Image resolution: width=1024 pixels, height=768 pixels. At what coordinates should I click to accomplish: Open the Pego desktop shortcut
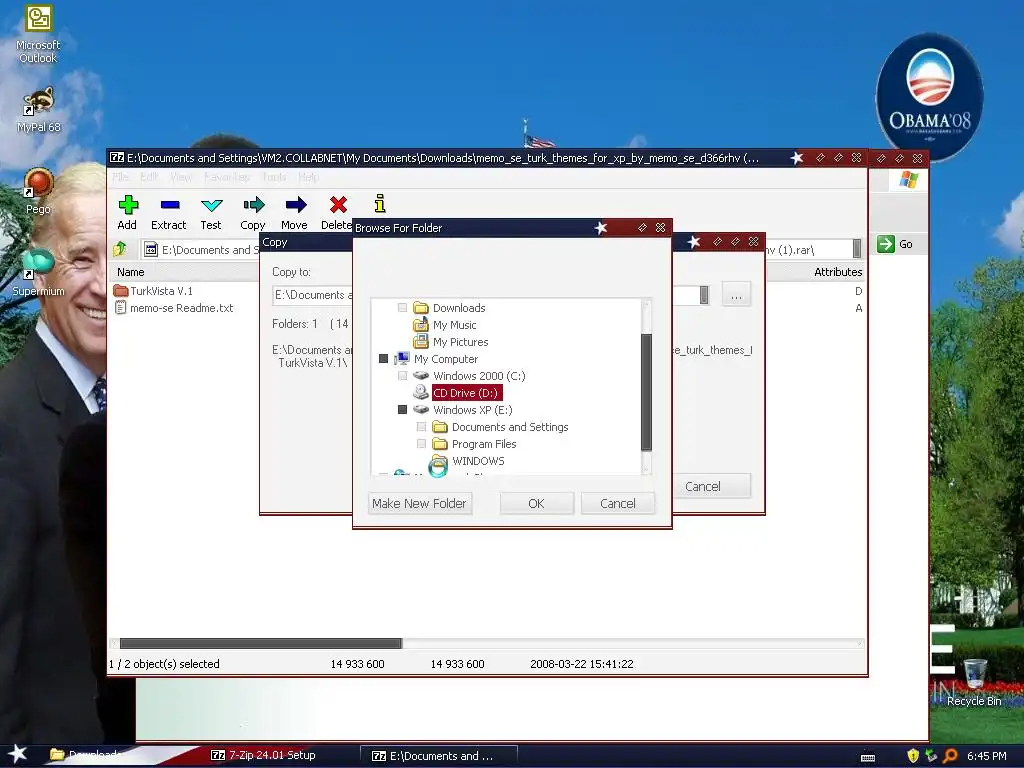point(38,183)
